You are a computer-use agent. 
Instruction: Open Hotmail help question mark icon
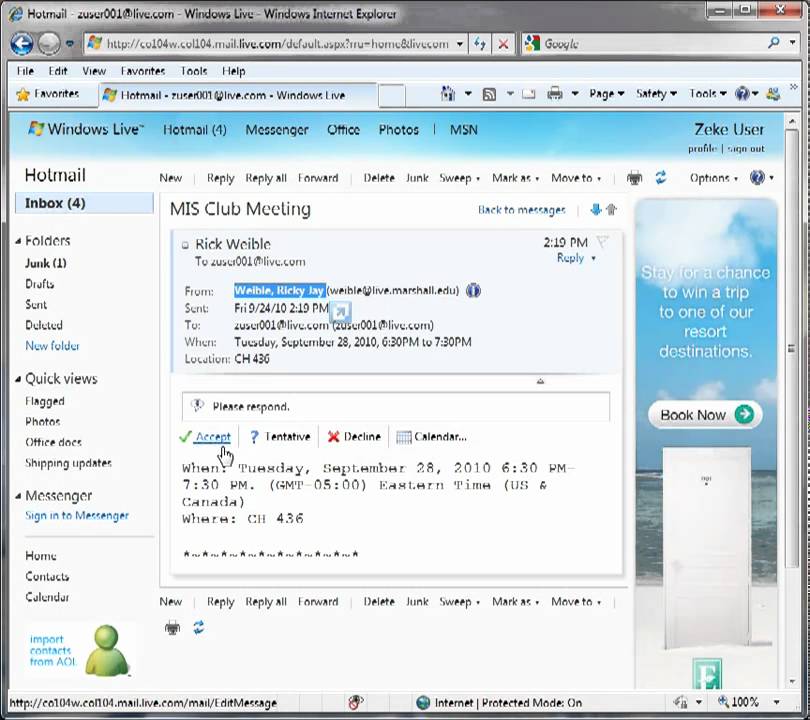click(x=757, y=178)
